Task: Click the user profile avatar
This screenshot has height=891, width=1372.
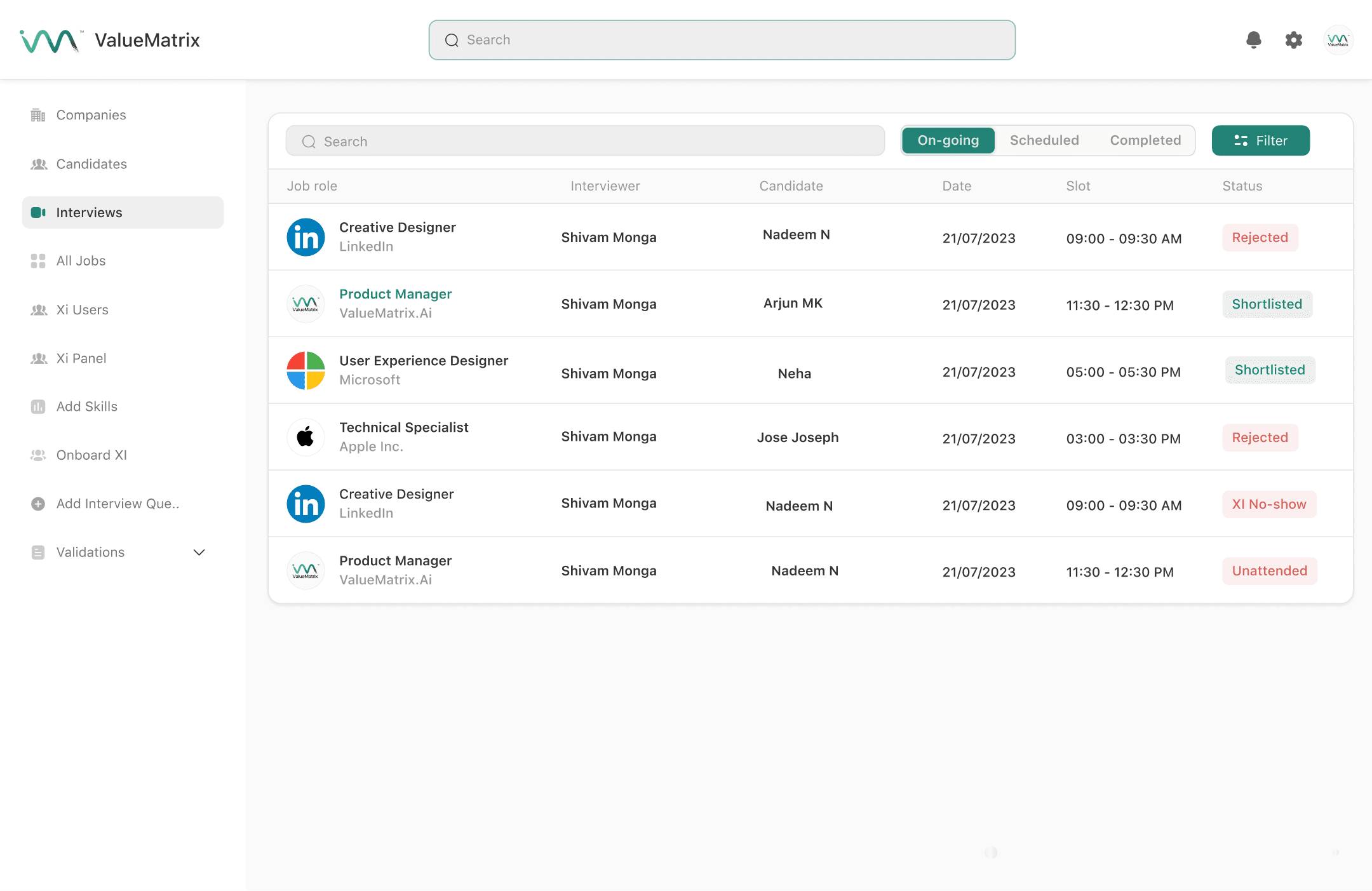Action: [1338, 40]
